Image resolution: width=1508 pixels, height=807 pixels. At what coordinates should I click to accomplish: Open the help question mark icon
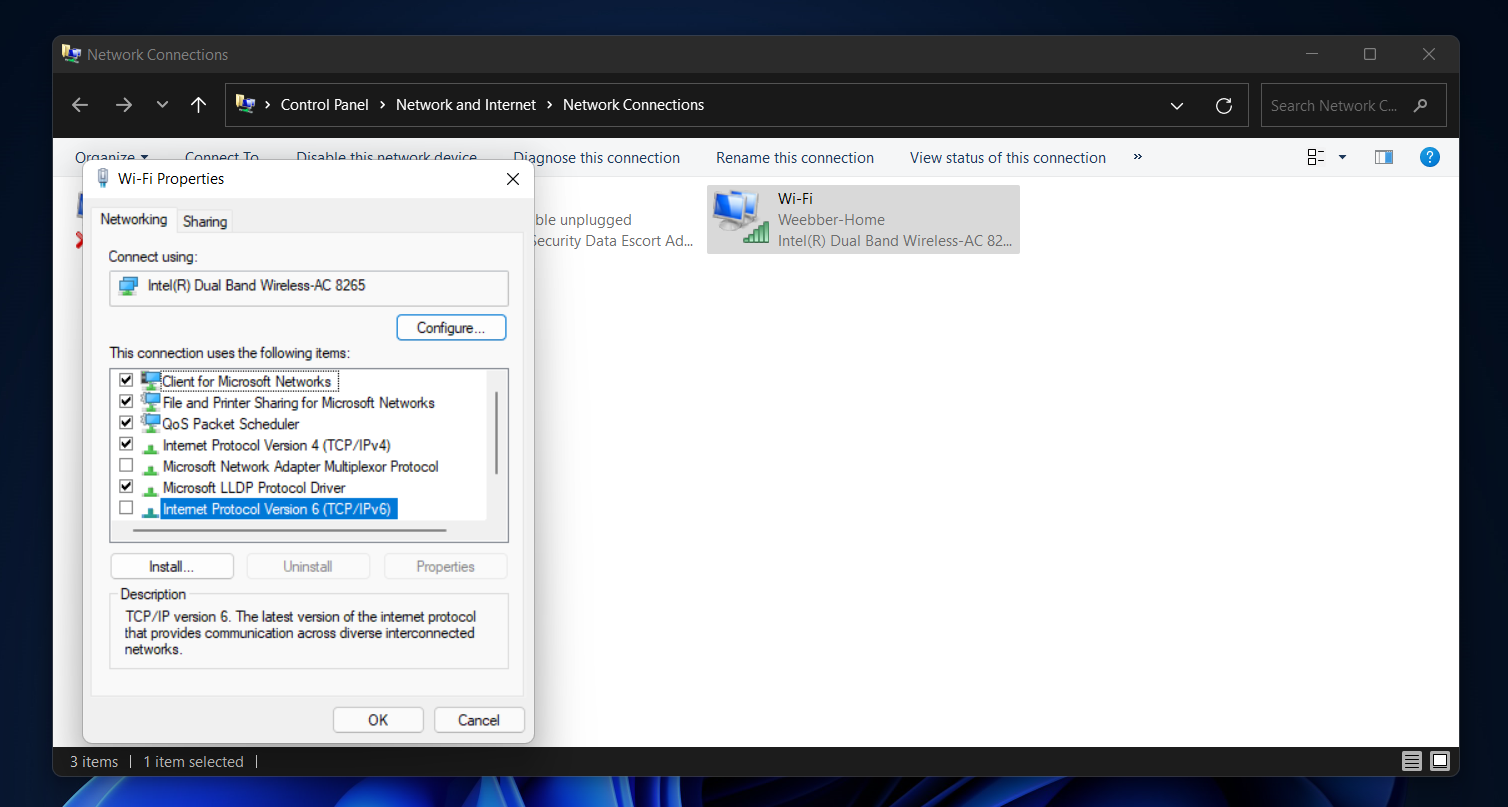(x=1430, y=157)
